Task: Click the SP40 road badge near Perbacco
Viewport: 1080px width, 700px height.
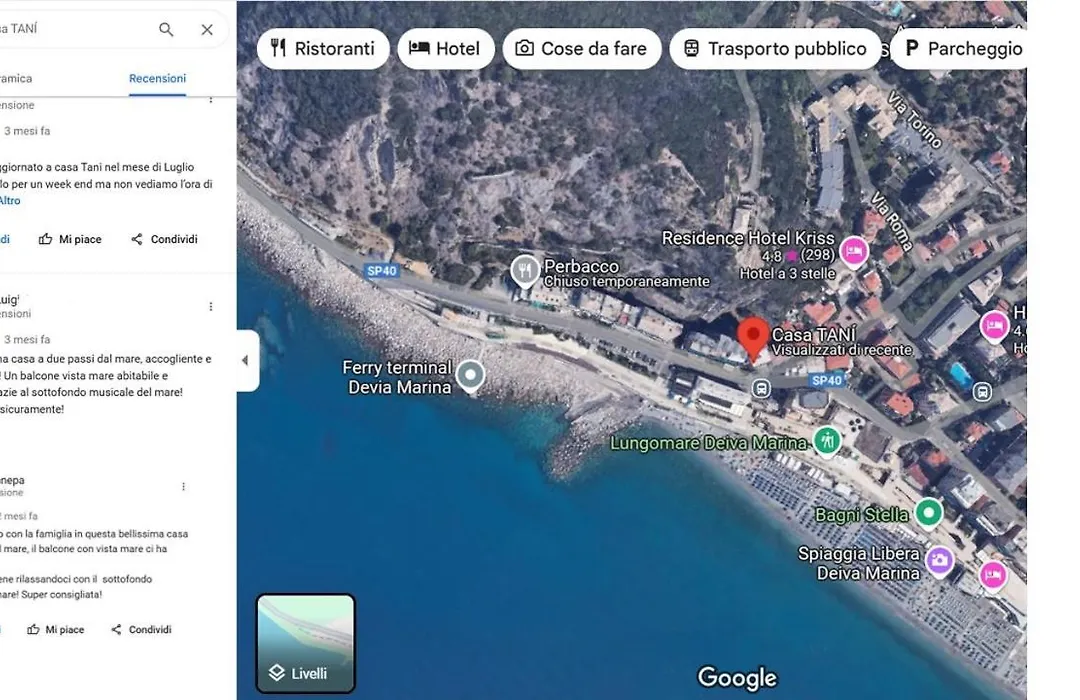Action: [x=382, y=271]
